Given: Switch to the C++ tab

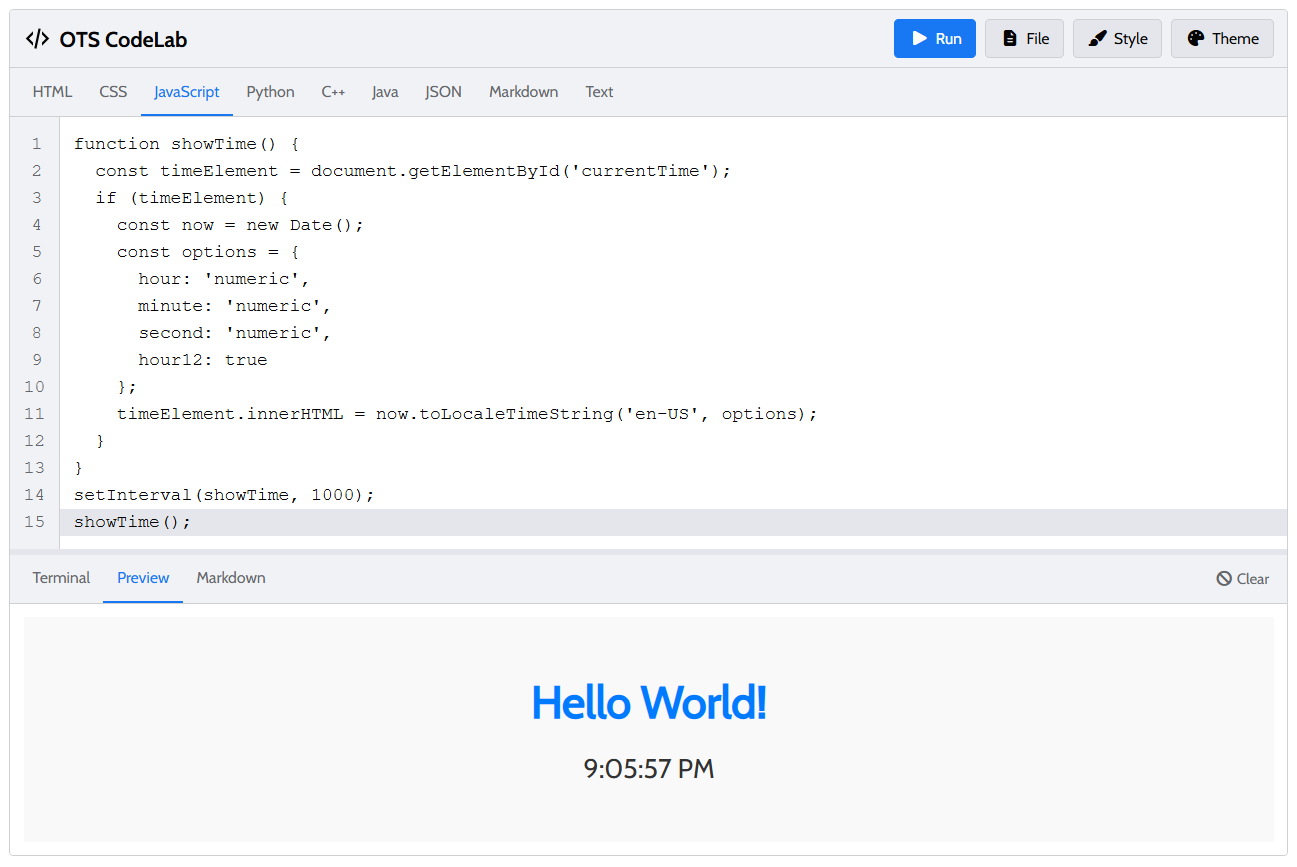Looking at the screenshot, I should click(x=333, y=92).
